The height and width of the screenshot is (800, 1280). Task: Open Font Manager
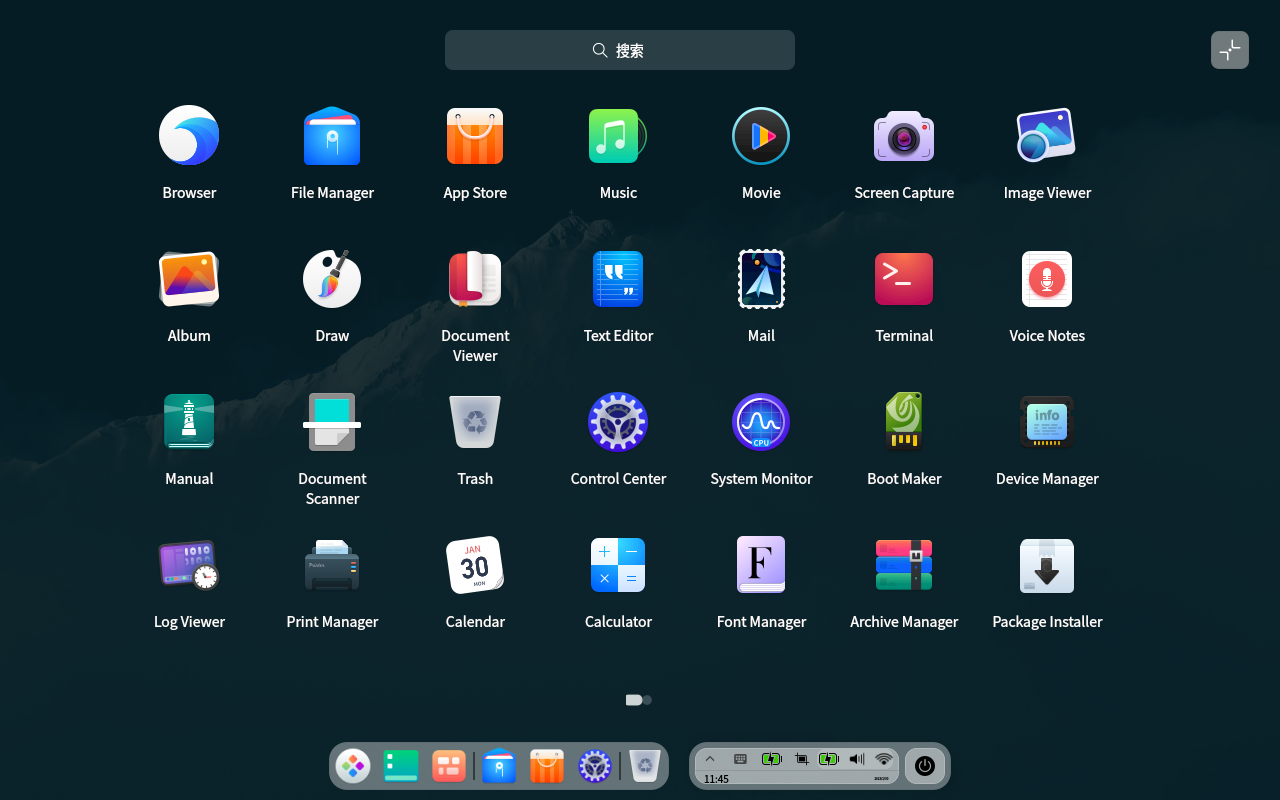(x=761, y=565)
